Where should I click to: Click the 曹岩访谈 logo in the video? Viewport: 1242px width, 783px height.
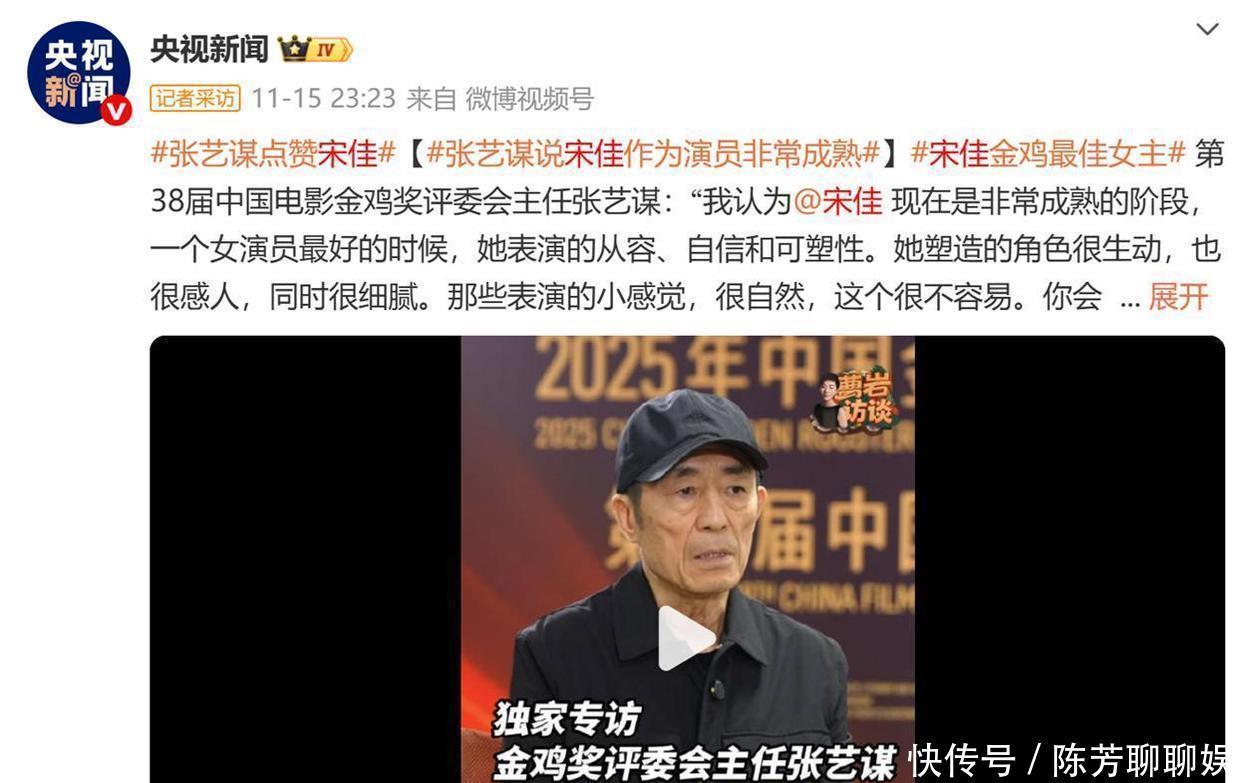853,404
